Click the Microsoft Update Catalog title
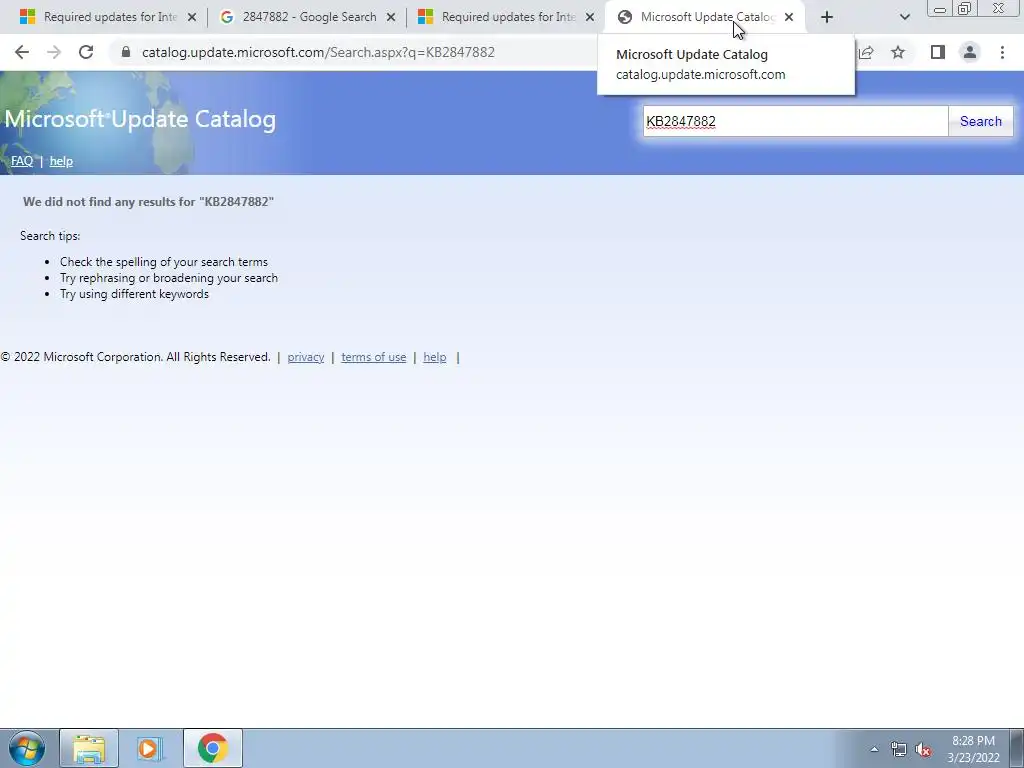 point(140,119)
